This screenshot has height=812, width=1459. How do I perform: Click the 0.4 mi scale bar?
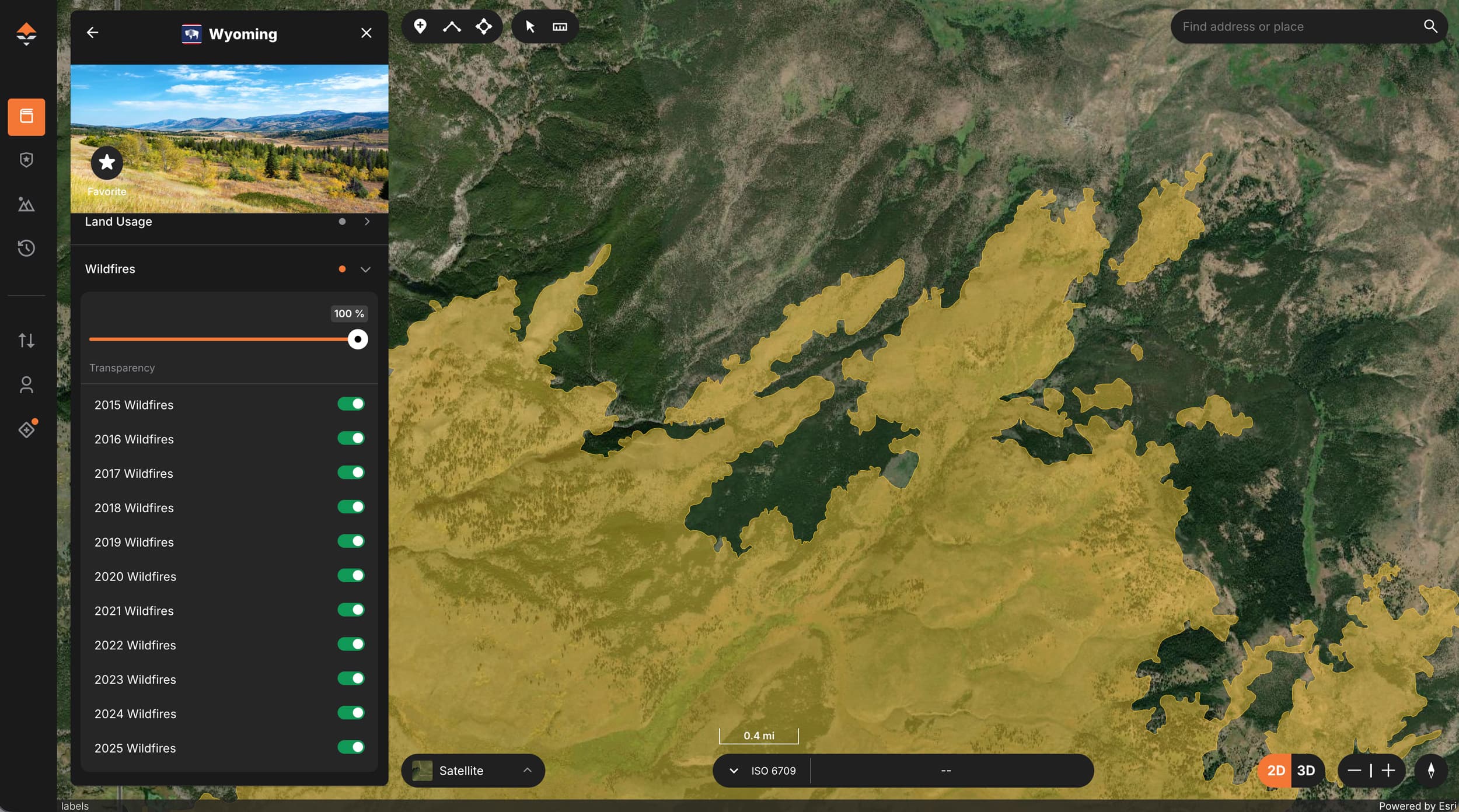click(x=759, y=736)
